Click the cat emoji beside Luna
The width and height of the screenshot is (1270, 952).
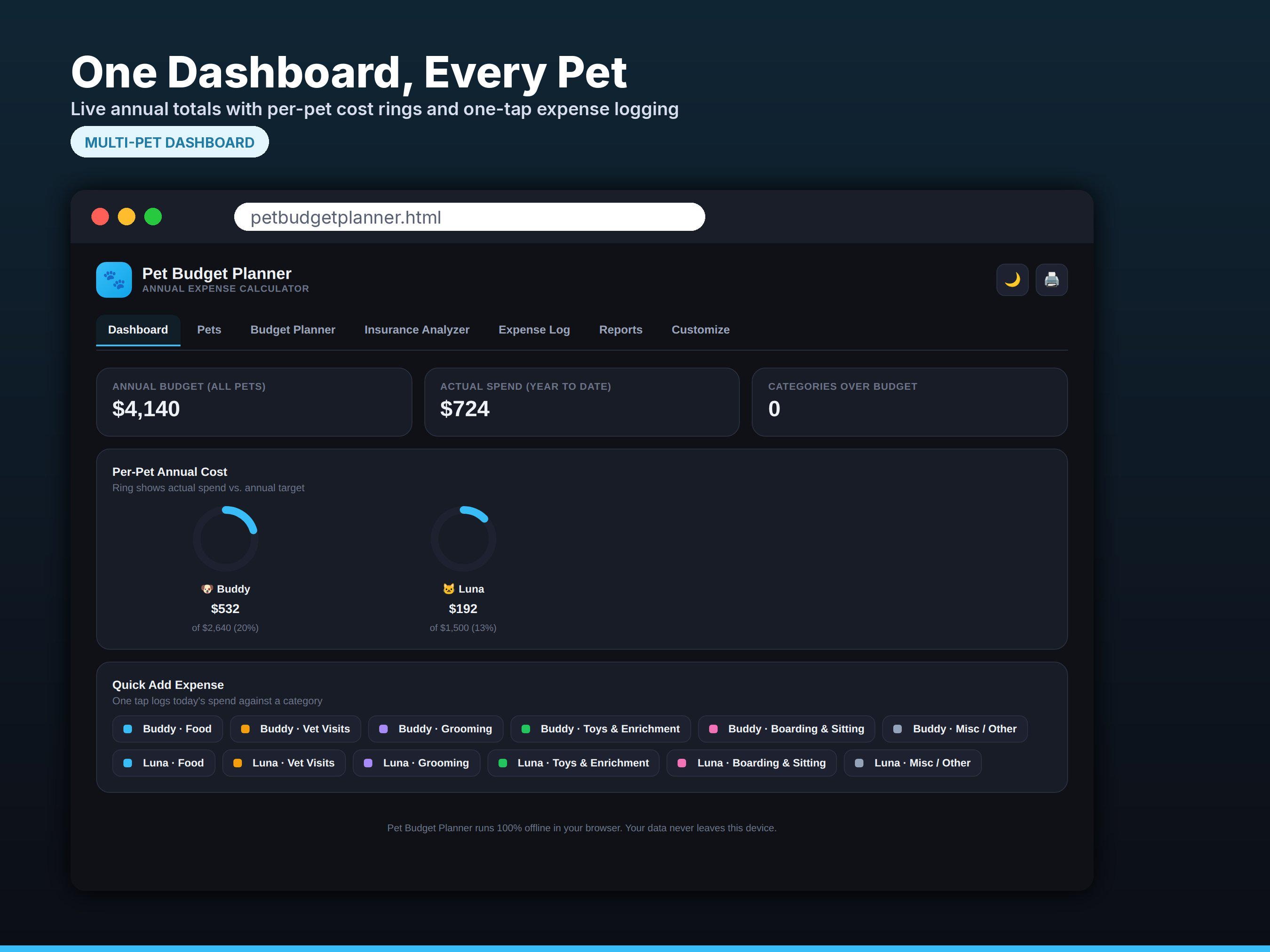point(449,590)
